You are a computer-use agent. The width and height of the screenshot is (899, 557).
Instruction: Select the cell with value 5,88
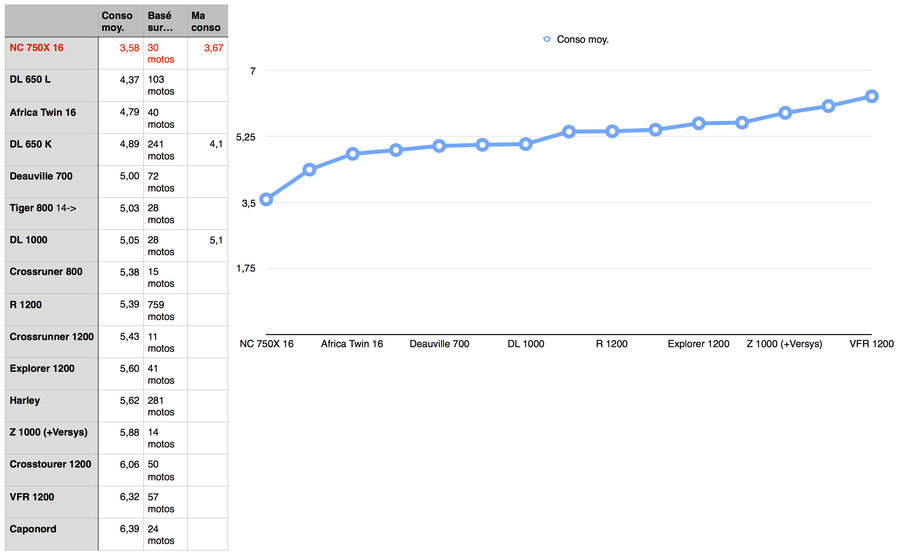pos(121,438)
